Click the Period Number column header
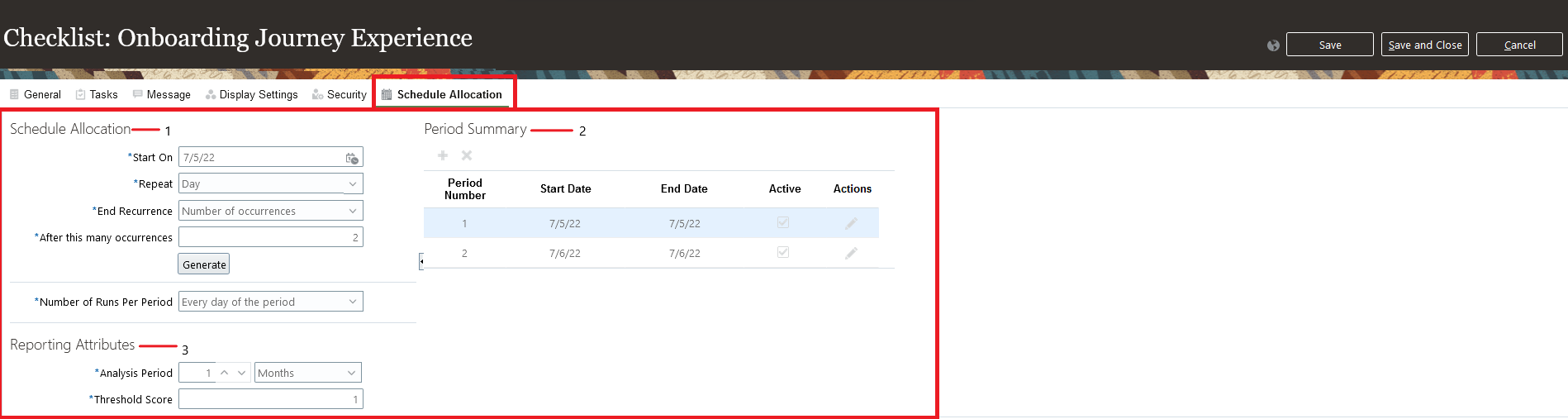 465,189
